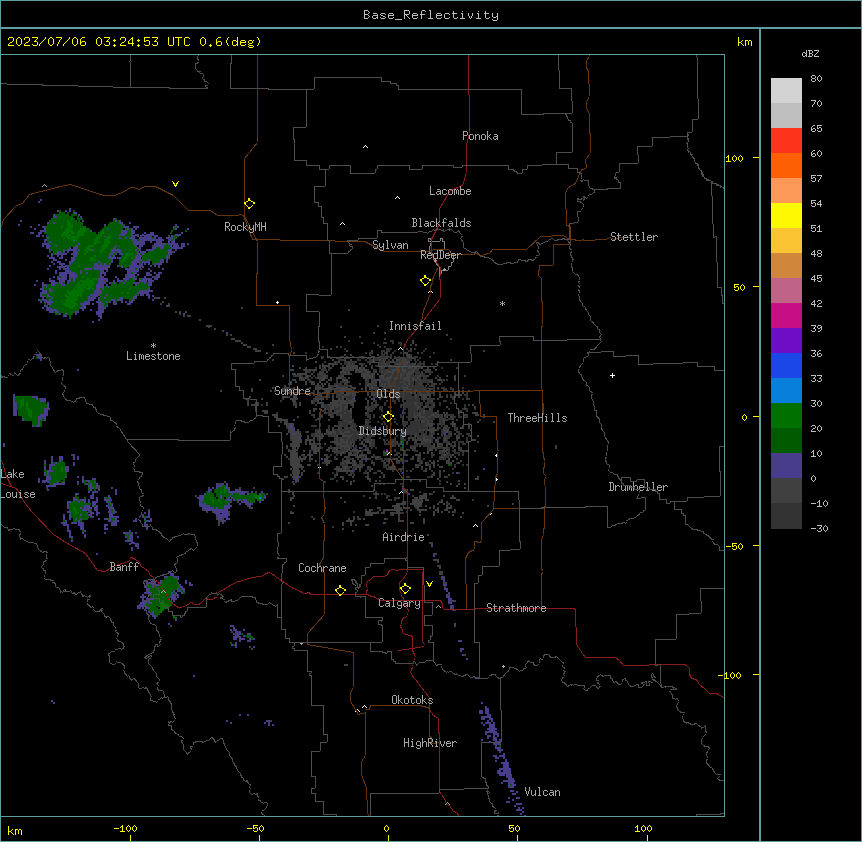Click the purple echo streak beside Vulcan

tap(501, 758)
